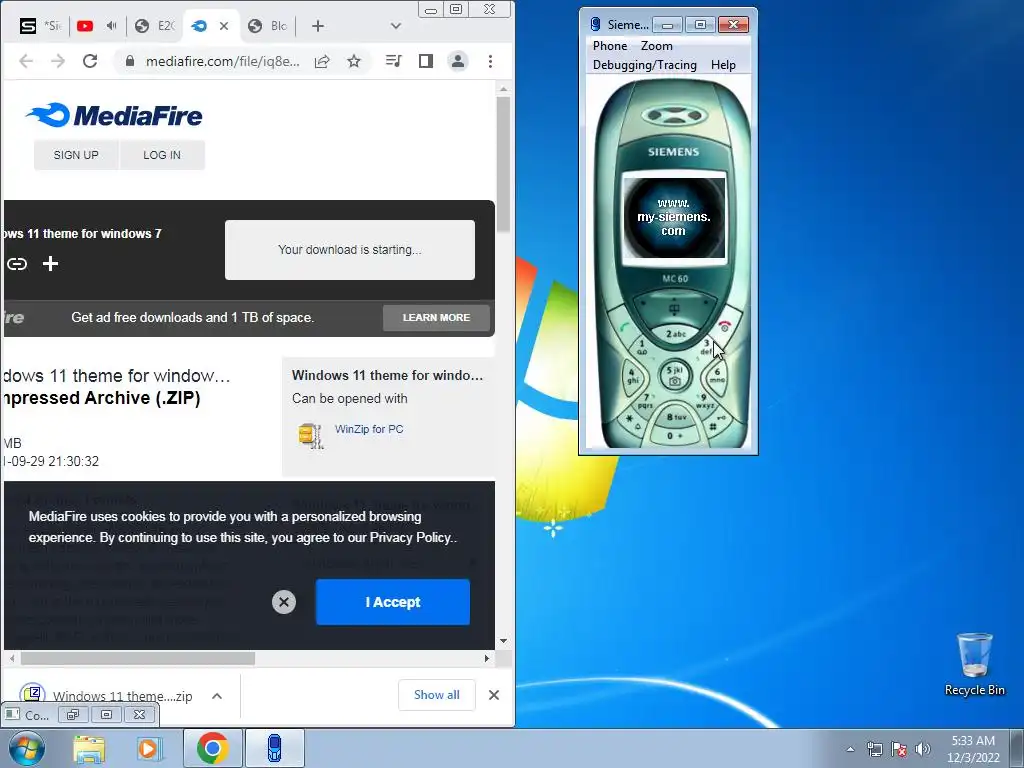This screenshot has height=768, width=1024.
Task: Open Chrome tab search dropdown arrow
Action: point(396,26)
